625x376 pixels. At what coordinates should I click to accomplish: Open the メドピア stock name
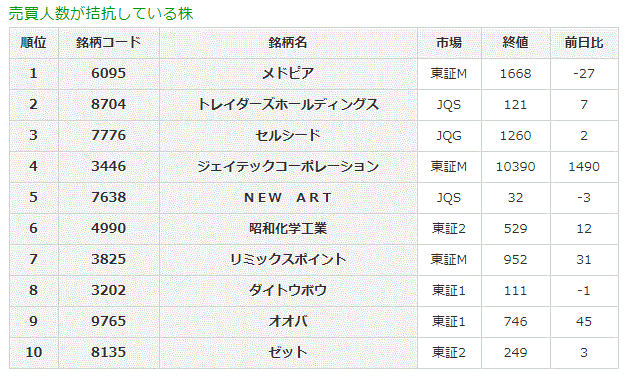click(x=288, y=73)
